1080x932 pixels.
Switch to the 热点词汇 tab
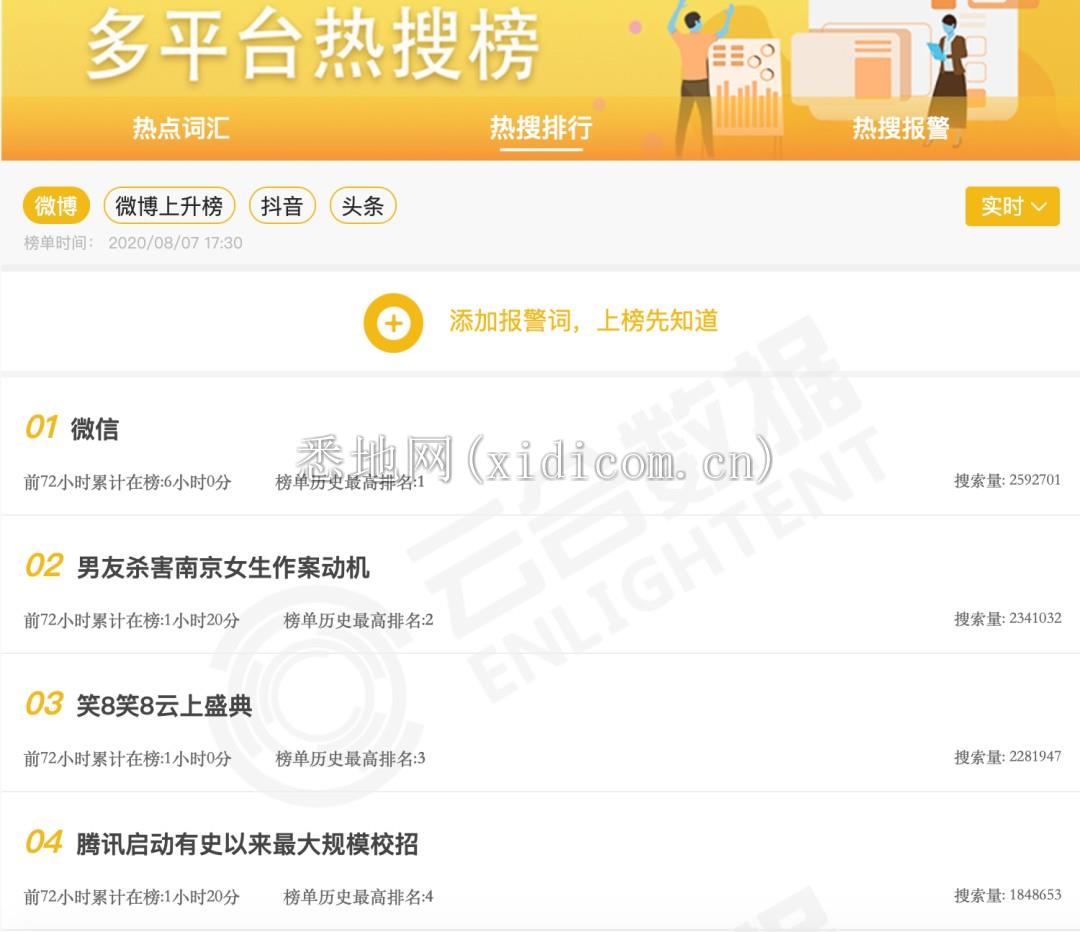point(180,128)
